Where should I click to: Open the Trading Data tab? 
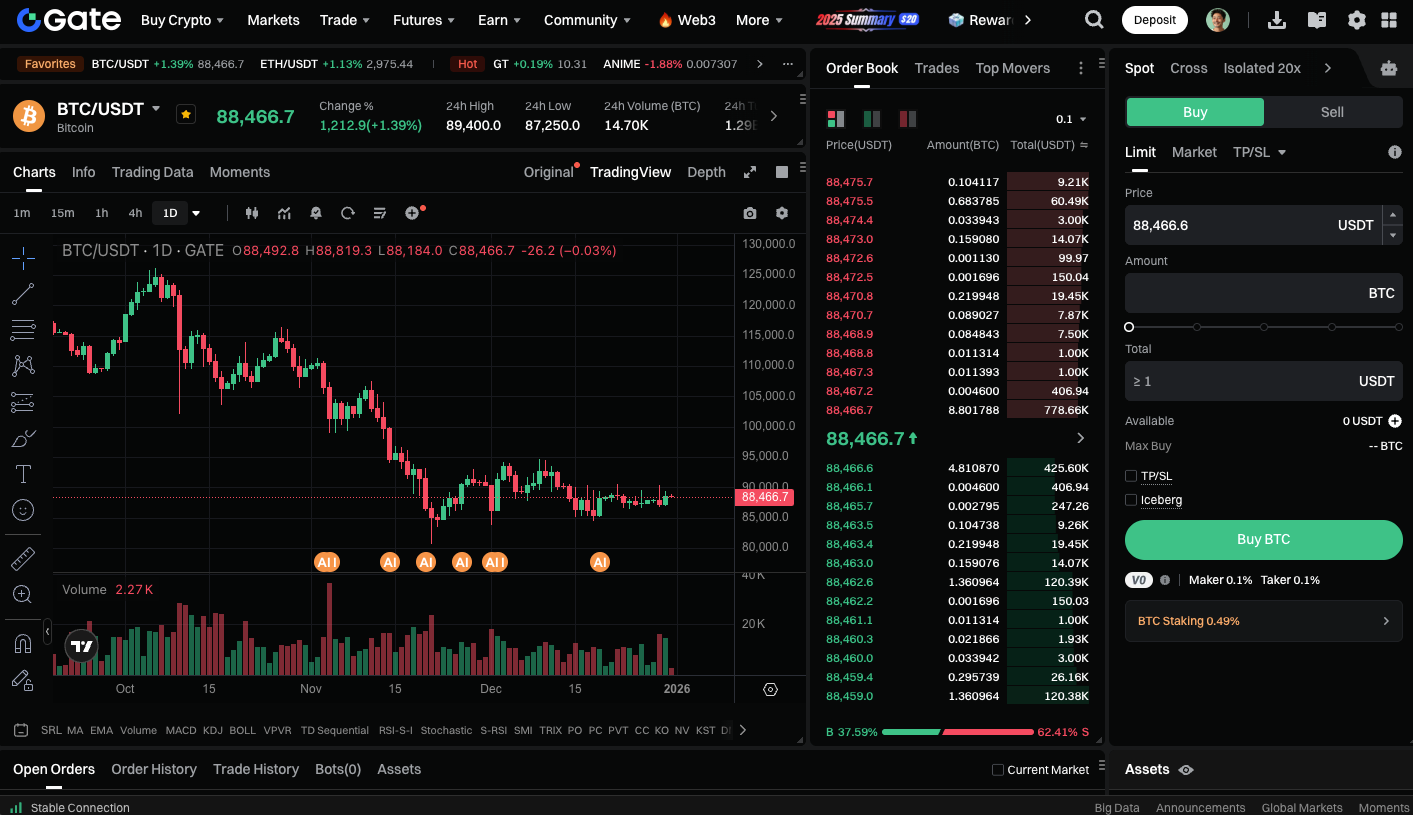[152, 172]
